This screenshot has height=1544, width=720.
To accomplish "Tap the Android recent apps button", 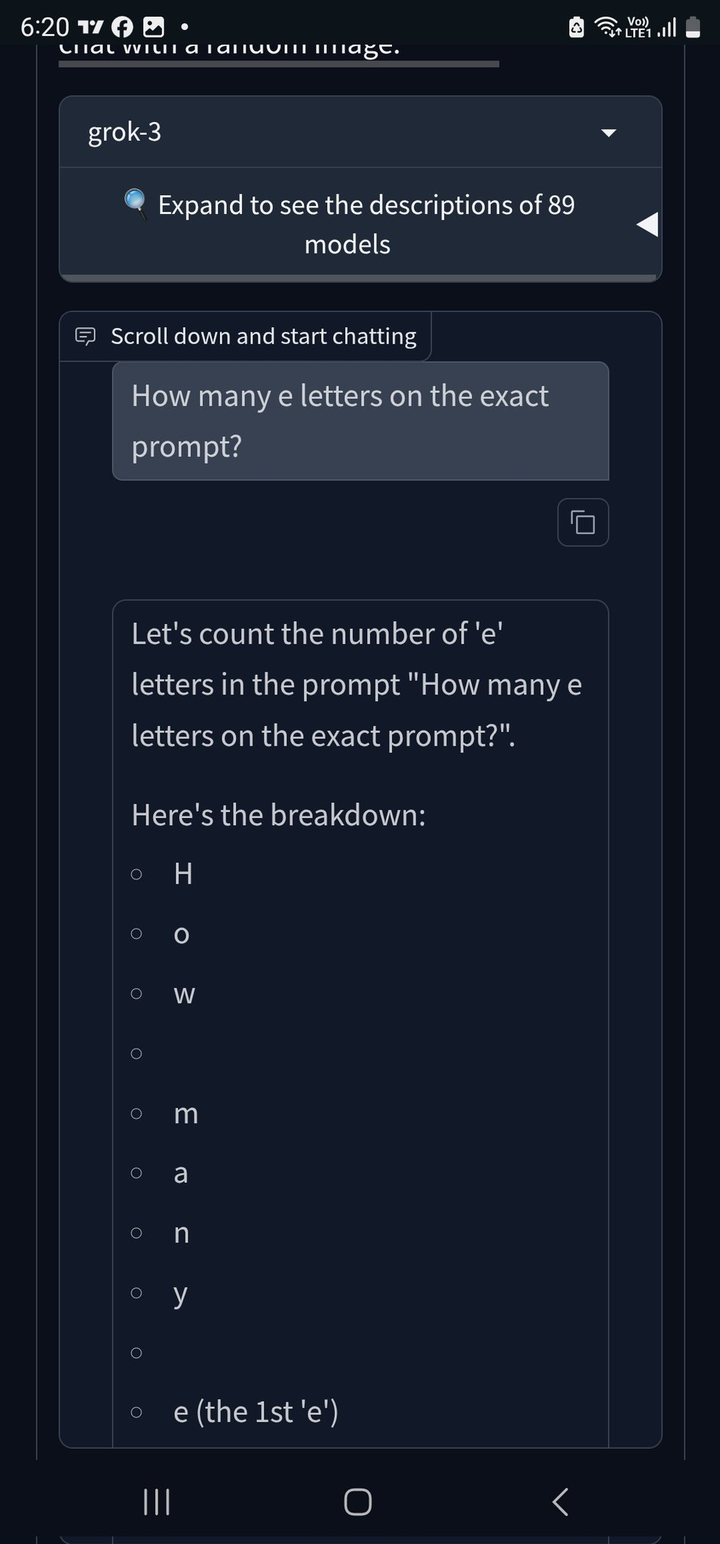I will click(156, 1501).
